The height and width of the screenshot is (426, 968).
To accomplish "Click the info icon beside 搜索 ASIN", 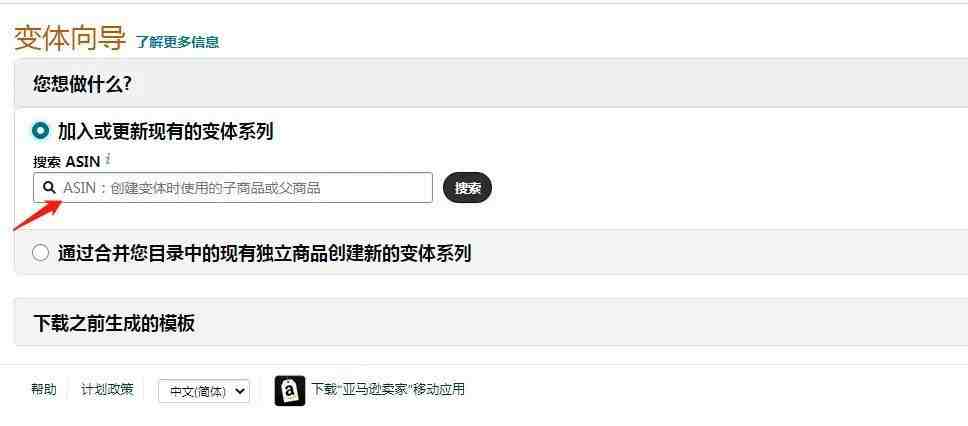I will pyautogui.click(x=108, y=159).
